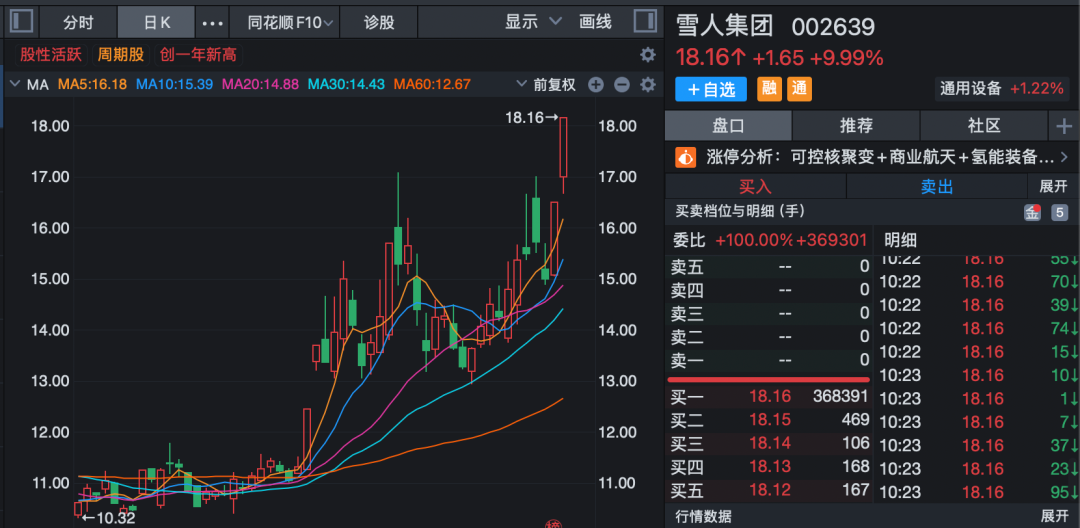
Task: Open settings gear beside stock tags
Action: (648, 54)
